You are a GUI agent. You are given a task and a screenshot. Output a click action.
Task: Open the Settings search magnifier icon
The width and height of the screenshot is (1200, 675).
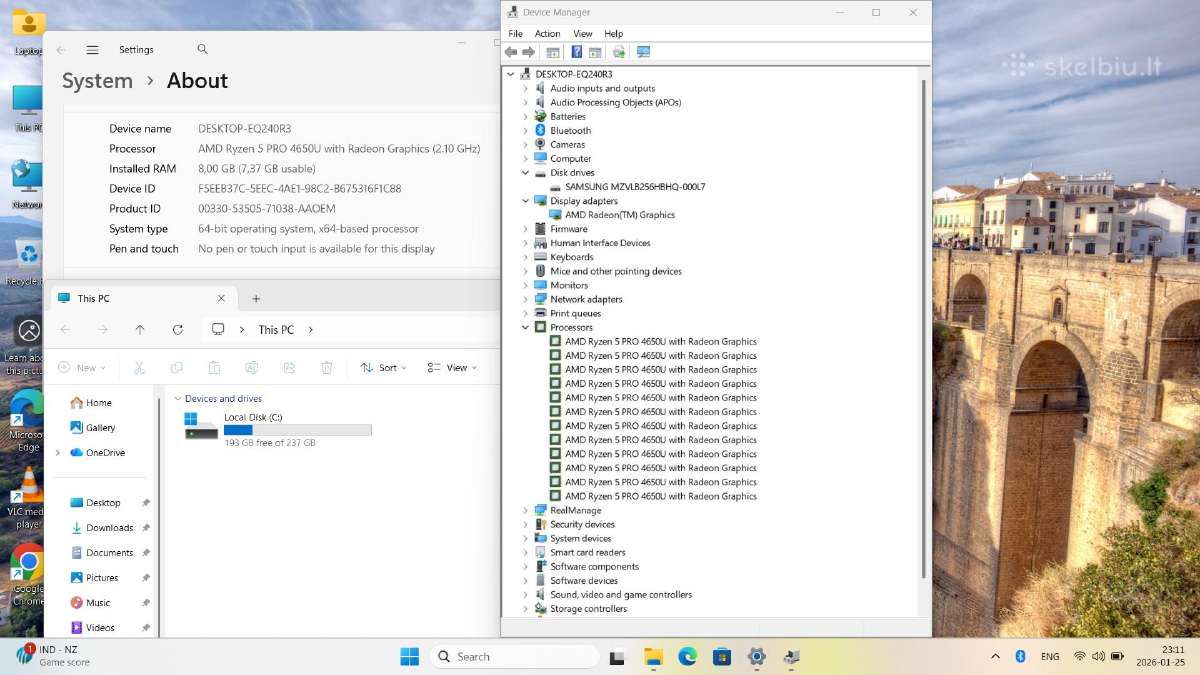coord(202,49)
